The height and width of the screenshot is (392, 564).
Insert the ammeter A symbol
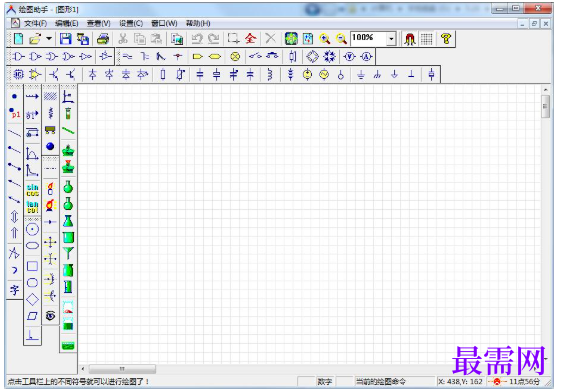coord(366,56)
